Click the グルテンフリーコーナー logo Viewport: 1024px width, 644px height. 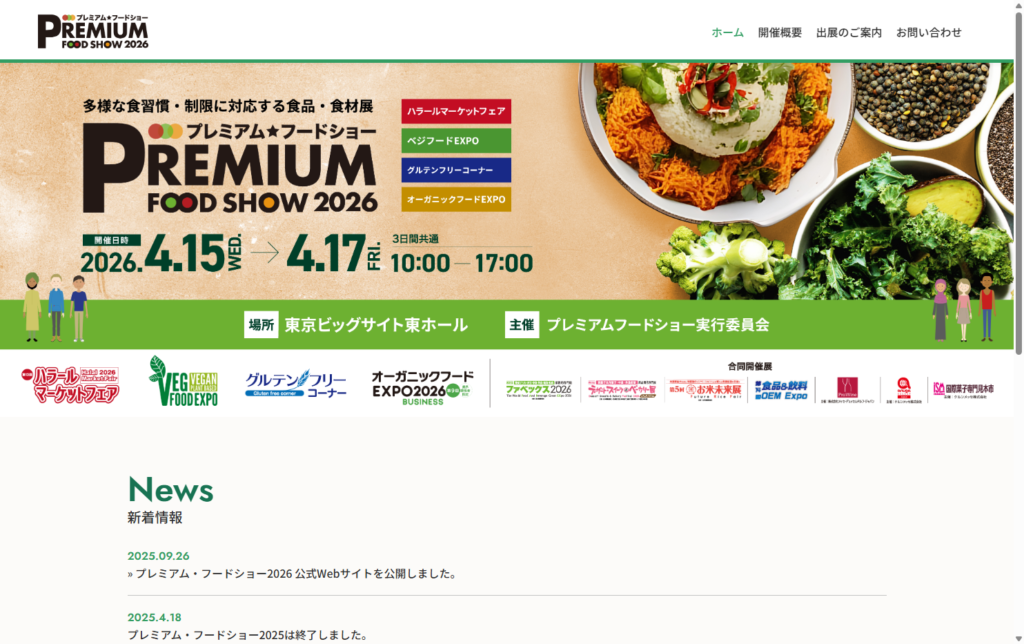295,383
